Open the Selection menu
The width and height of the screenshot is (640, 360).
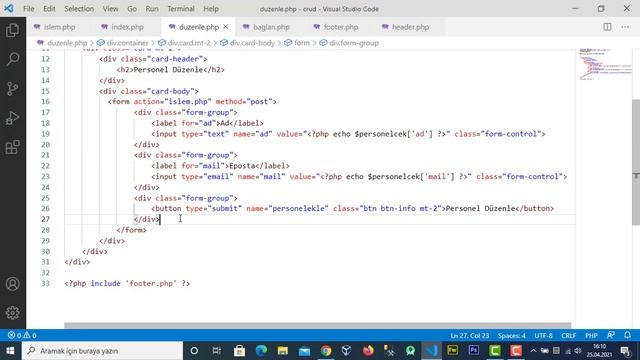(79, 9)
